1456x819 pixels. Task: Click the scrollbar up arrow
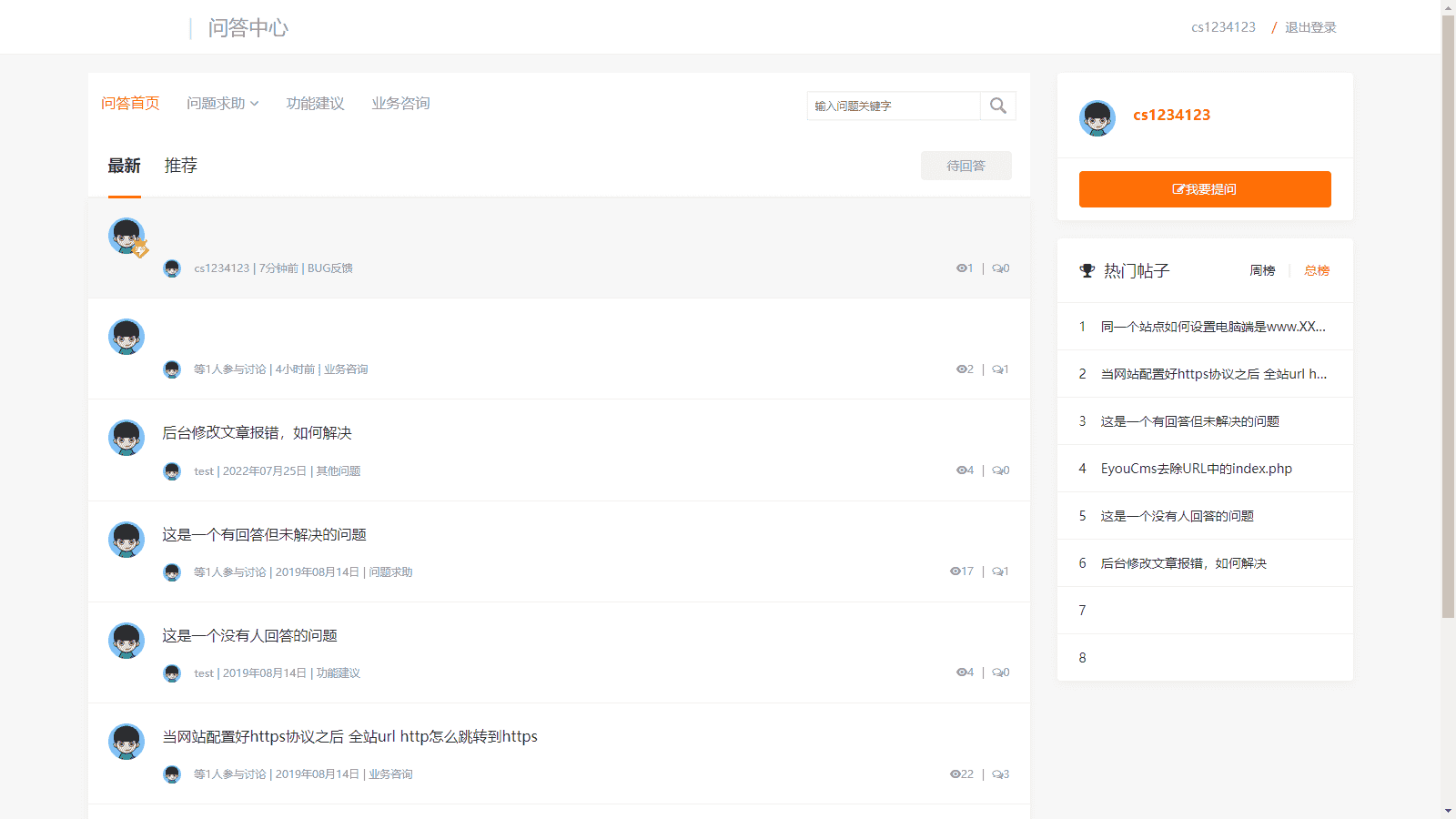tap(1448, 6)
